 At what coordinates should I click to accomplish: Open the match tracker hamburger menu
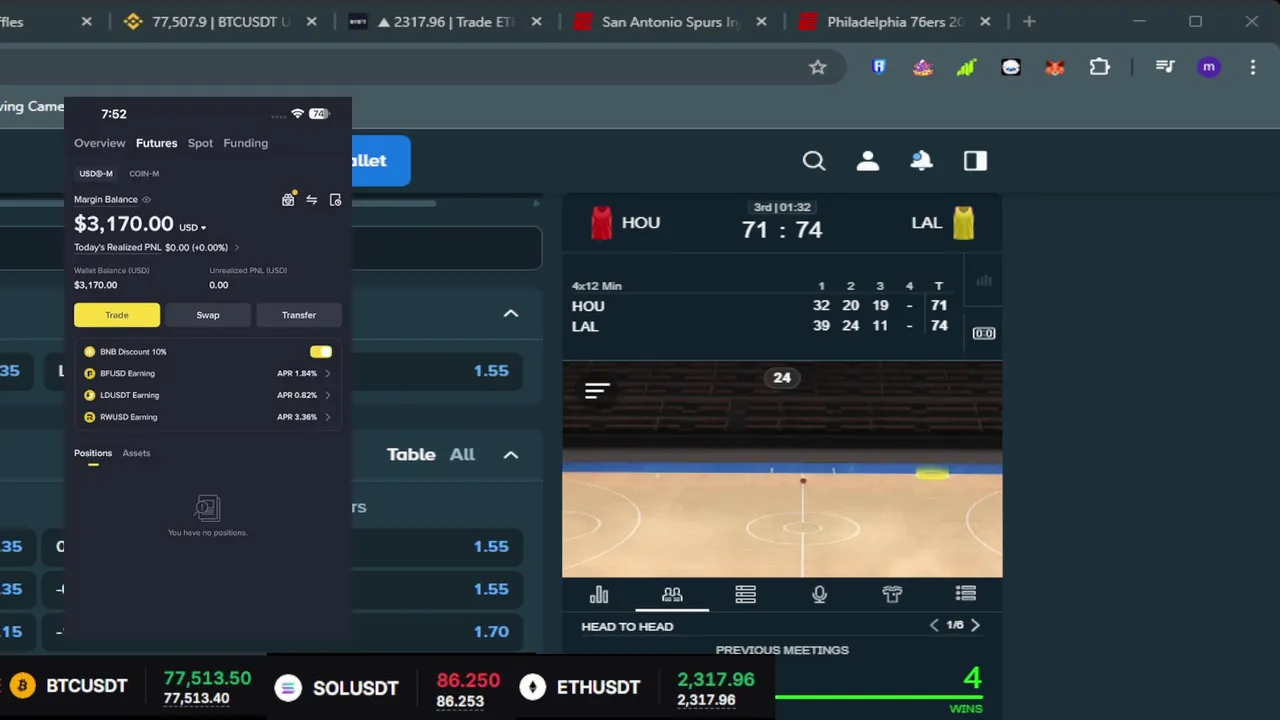pos(597,391)
